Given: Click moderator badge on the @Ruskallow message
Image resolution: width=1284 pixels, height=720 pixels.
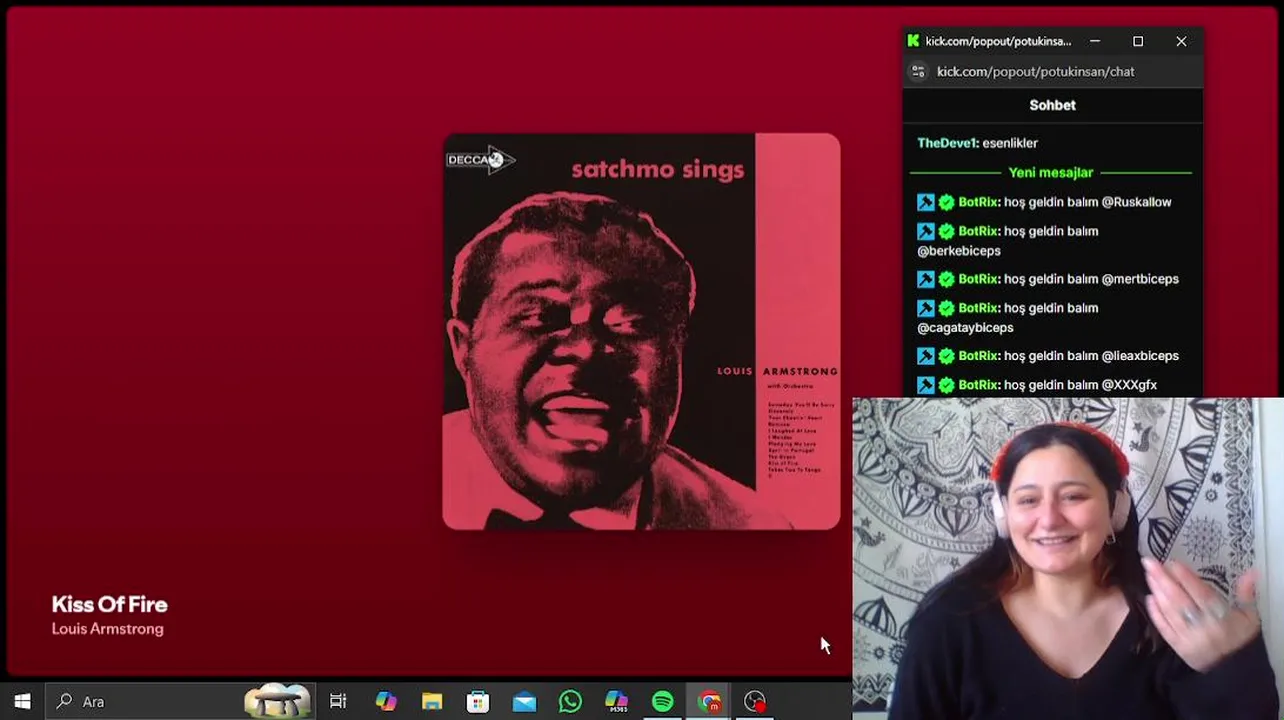Looking at the screenshot, I should pos(926,202).
